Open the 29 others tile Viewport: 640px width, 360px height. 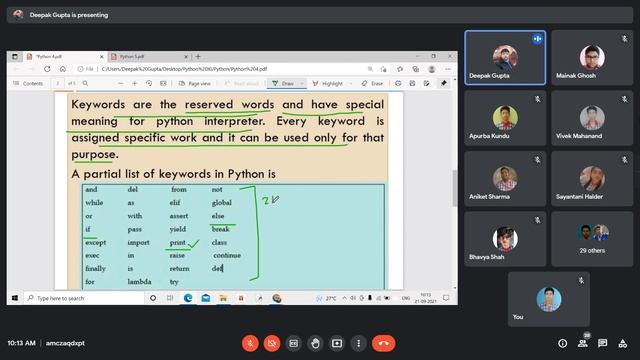(x=592, y=239)
